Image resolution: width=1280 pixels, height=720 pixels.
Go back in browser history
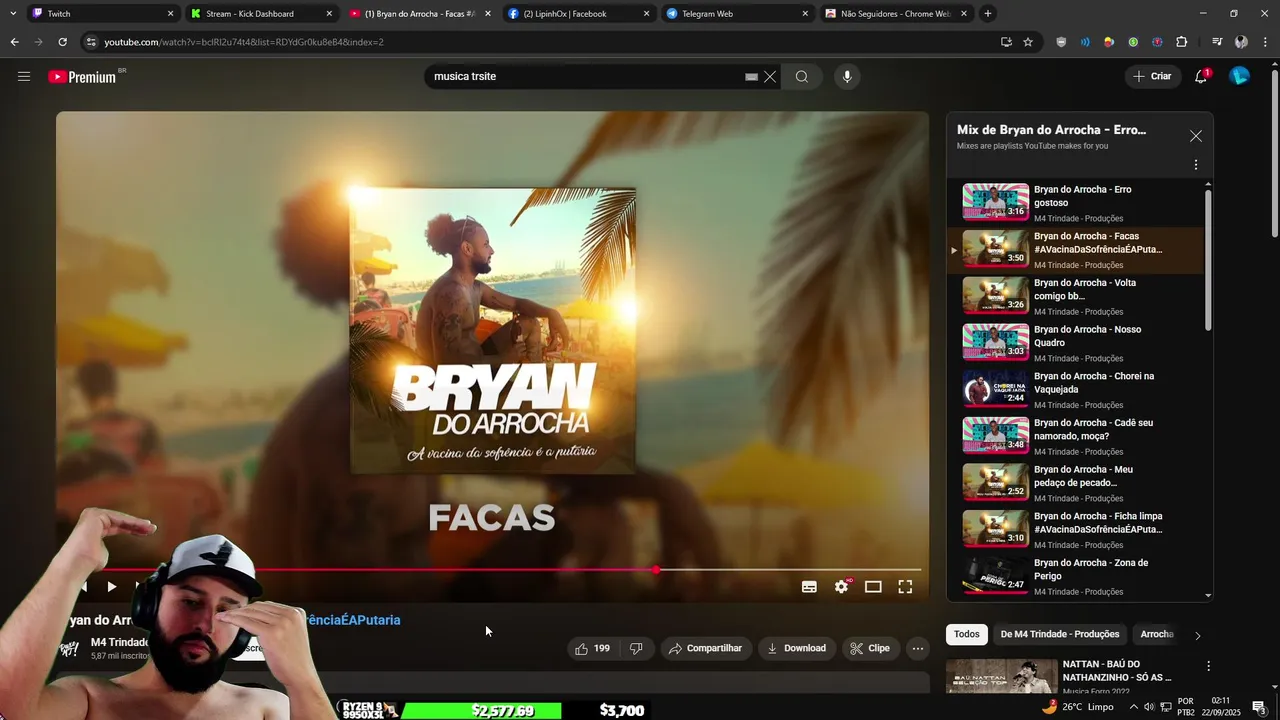14,42
